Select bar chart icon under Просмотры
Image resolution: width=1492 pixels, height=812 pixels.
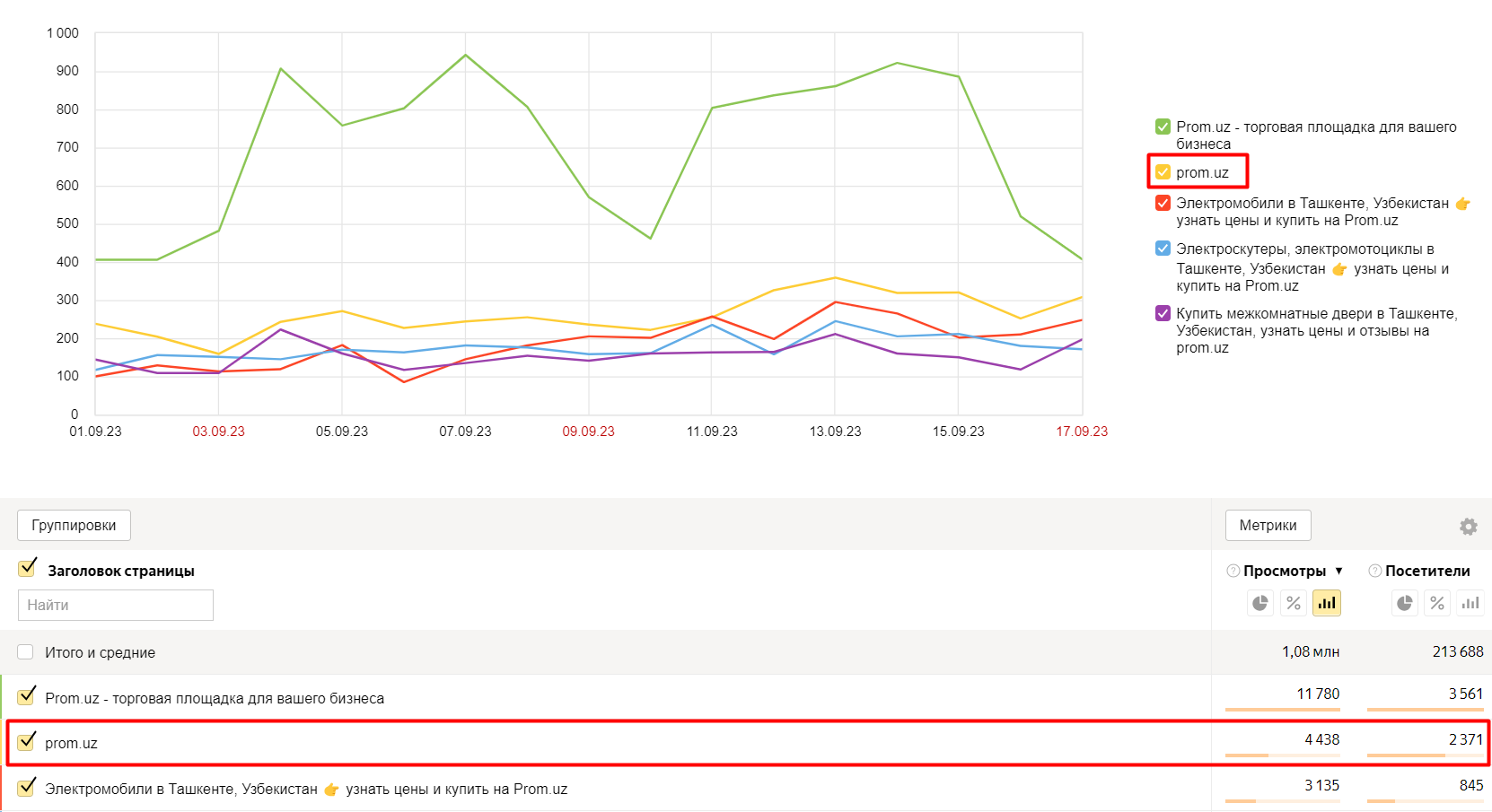pyautogui.click(x=1327, y=603)
